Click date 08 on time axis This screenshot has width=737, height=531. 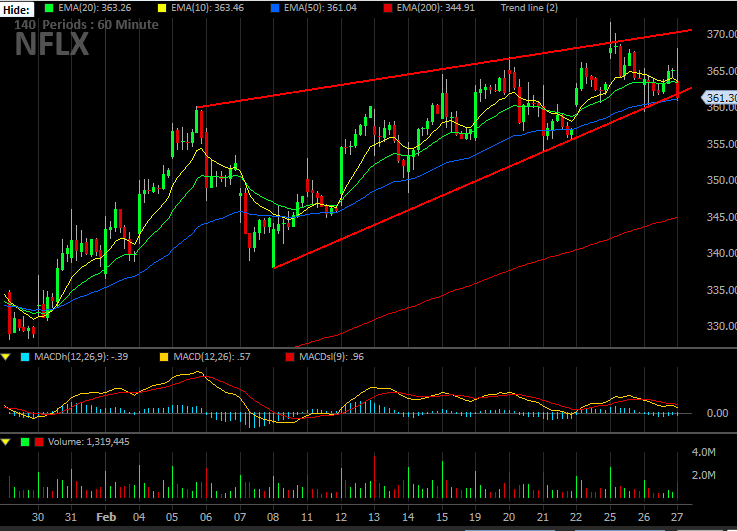coord(273,517)
